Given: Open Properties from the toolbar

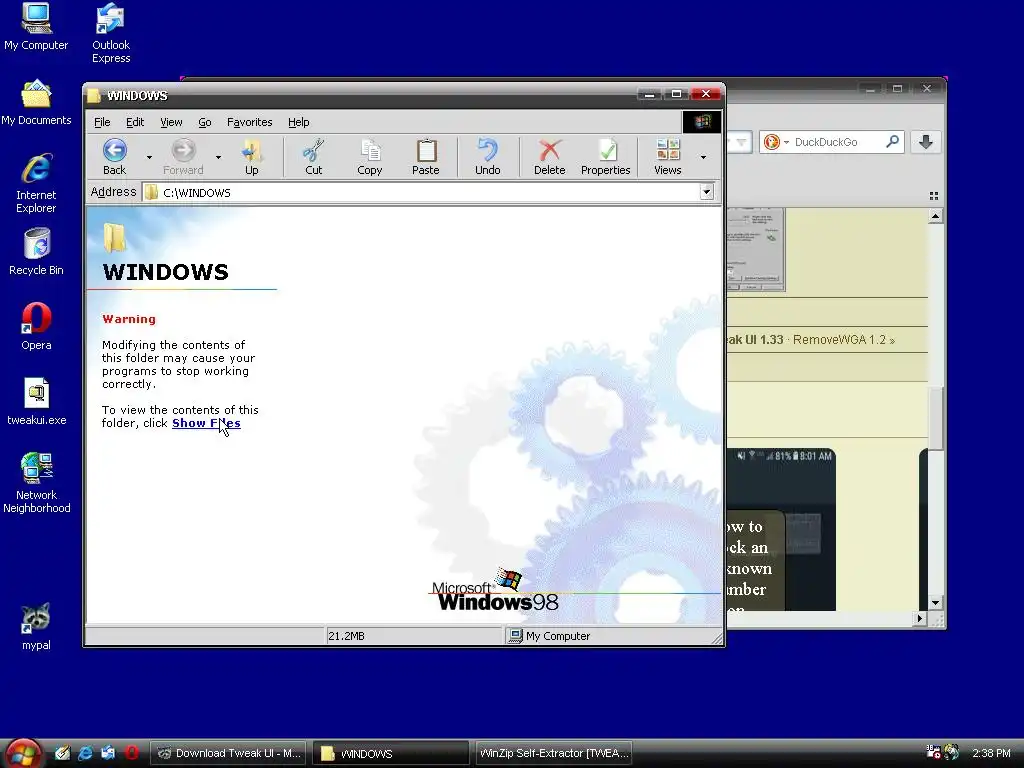Looking at the screenshot, I should 605,157.
